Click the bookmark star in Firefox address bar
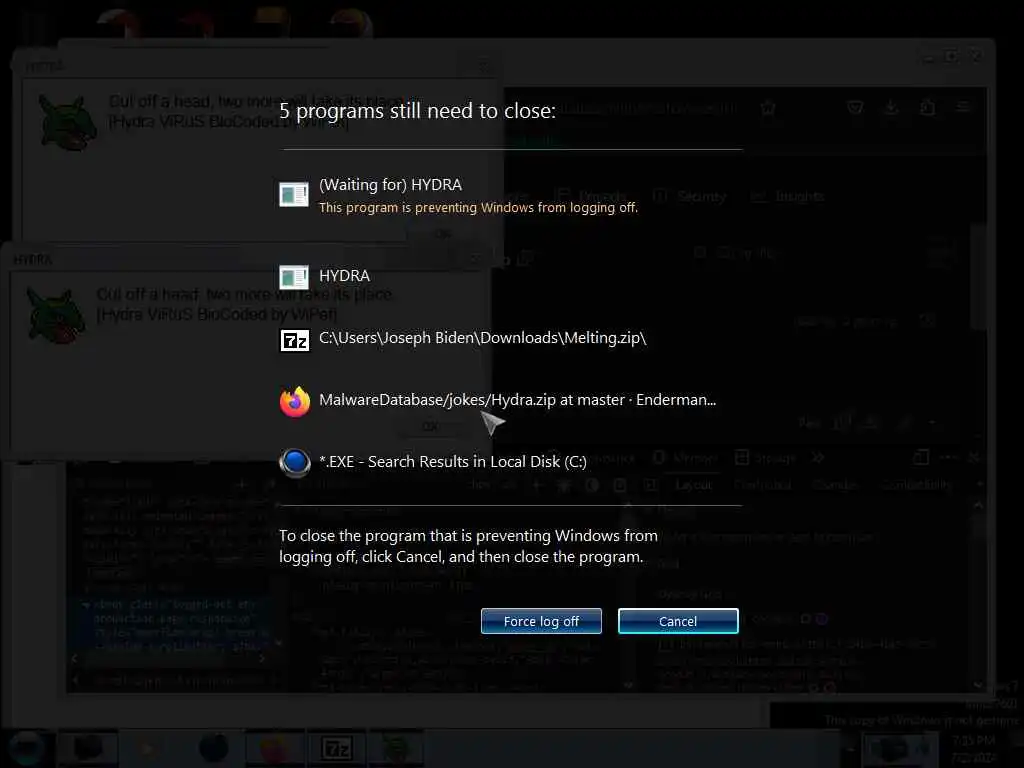Screen dimensions: 1024x768 tap(768, 108)
